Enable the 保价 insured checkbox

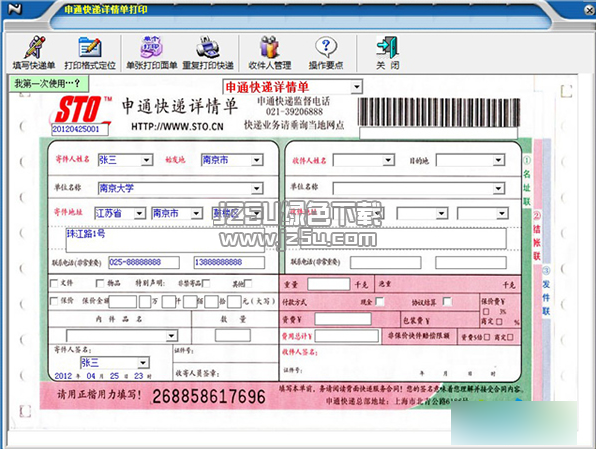tap(54, 301)
